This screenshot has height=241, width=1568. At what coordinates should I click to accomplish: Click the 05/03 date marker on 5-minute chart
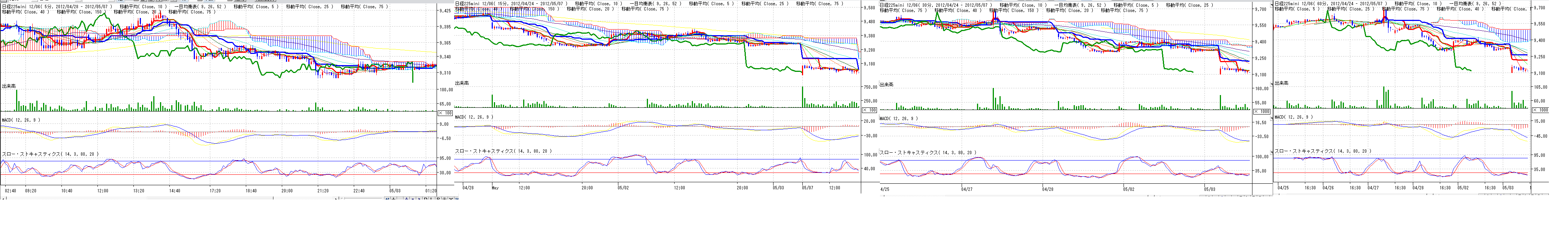[x=395, y=190]
